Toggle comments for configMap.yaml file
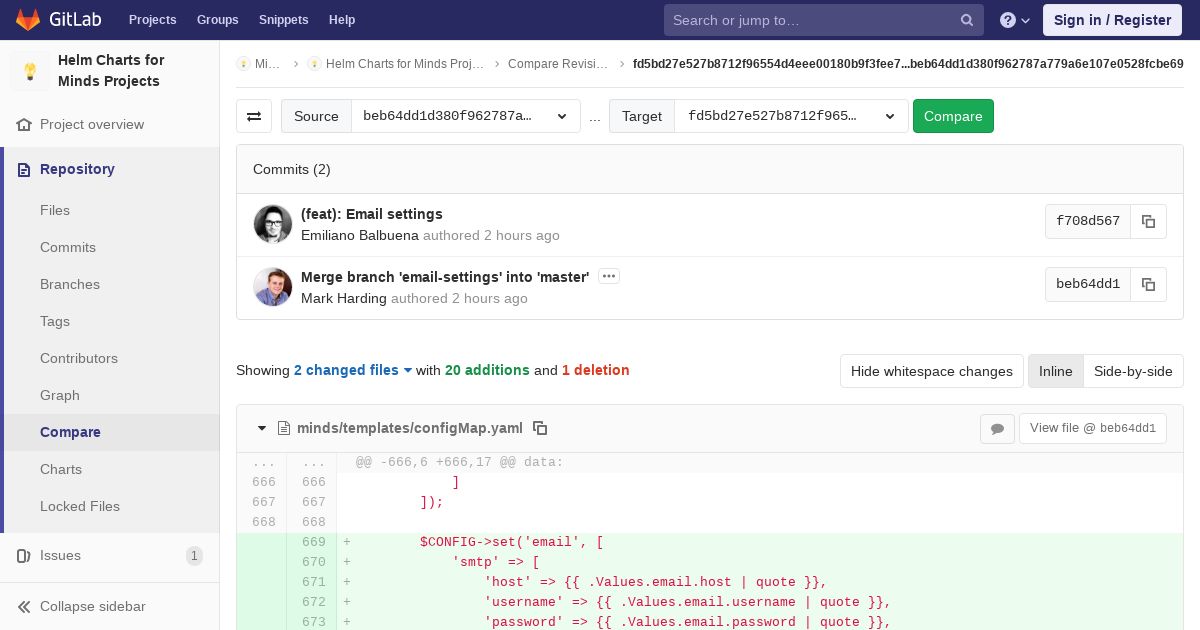 (x=997, y=428)
